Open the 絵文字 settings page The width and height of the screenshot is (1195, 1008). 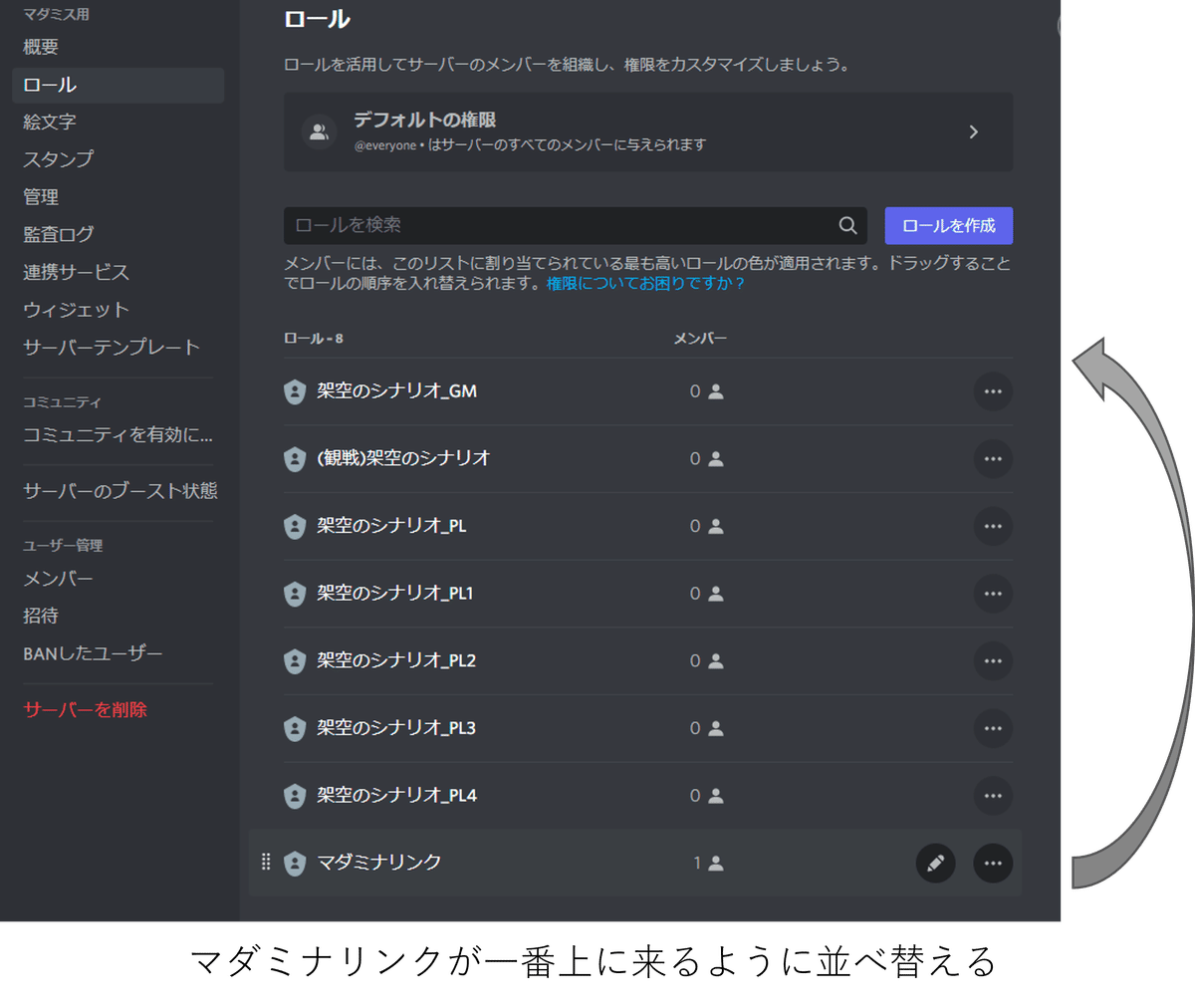pyautogui.click(x=118, y=122)
